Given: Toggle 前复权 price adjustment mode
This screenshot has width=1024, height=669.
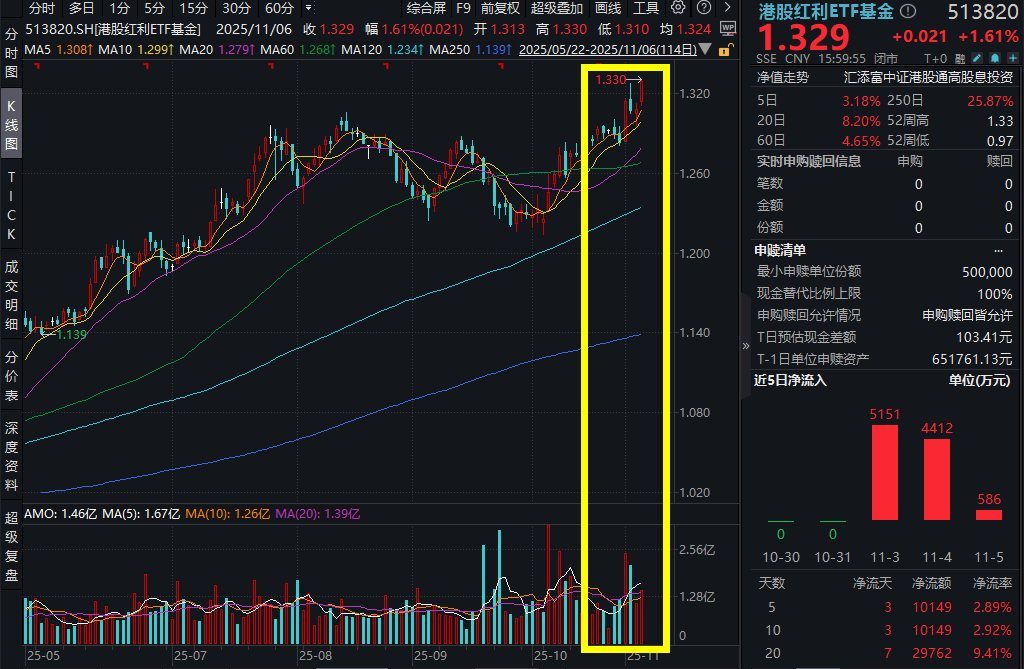Looking at the screenshot, I should 500,8.
